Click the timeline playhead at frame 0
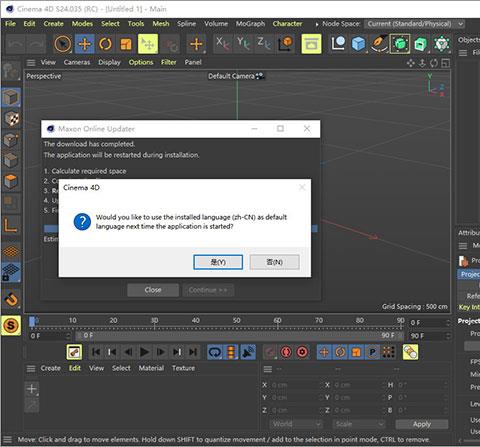480x447 pixels. pyautogui.click(x=32, y=321)
